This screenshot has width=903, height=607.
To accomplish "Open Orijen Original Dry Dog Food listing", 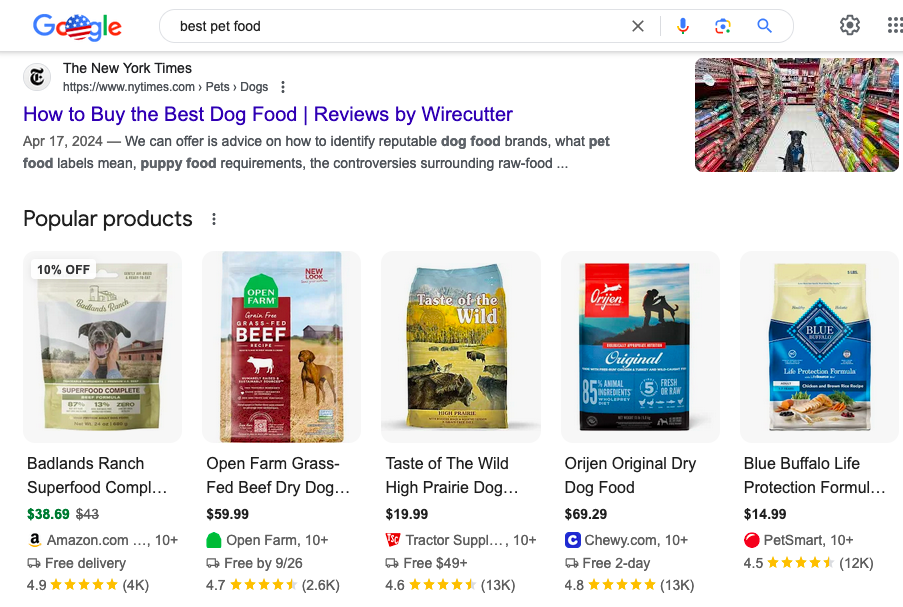I will pos(630,475).
